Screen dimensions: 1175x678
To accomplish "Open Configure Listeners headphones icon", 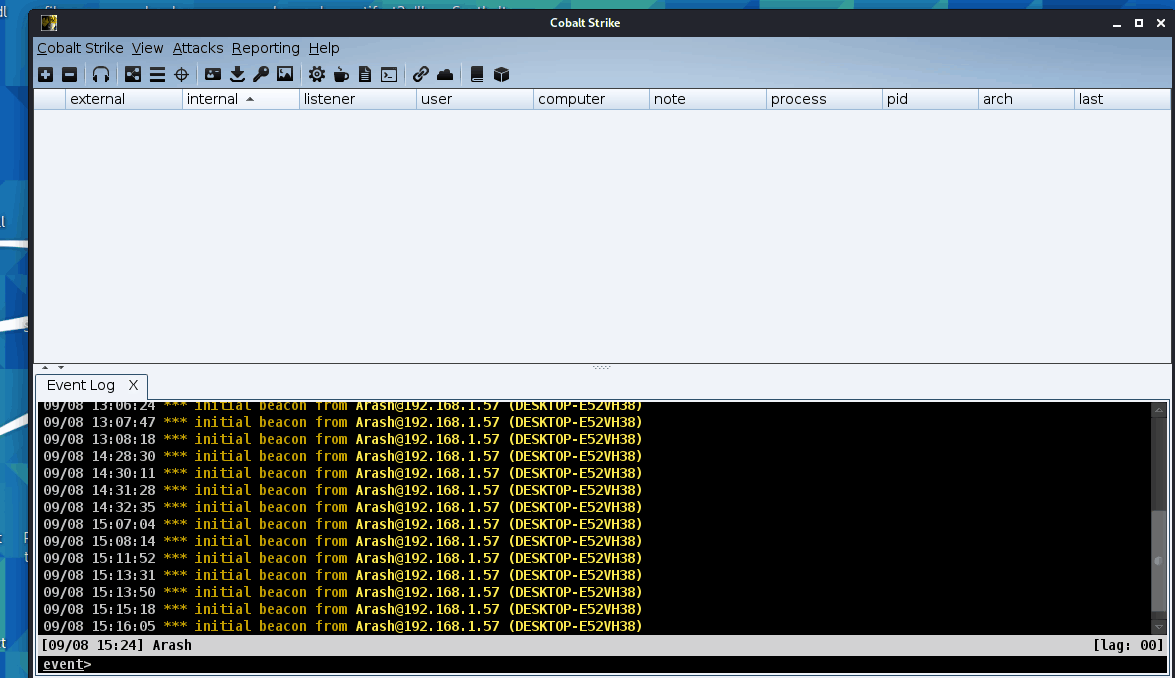I will (x=100, y=74).
